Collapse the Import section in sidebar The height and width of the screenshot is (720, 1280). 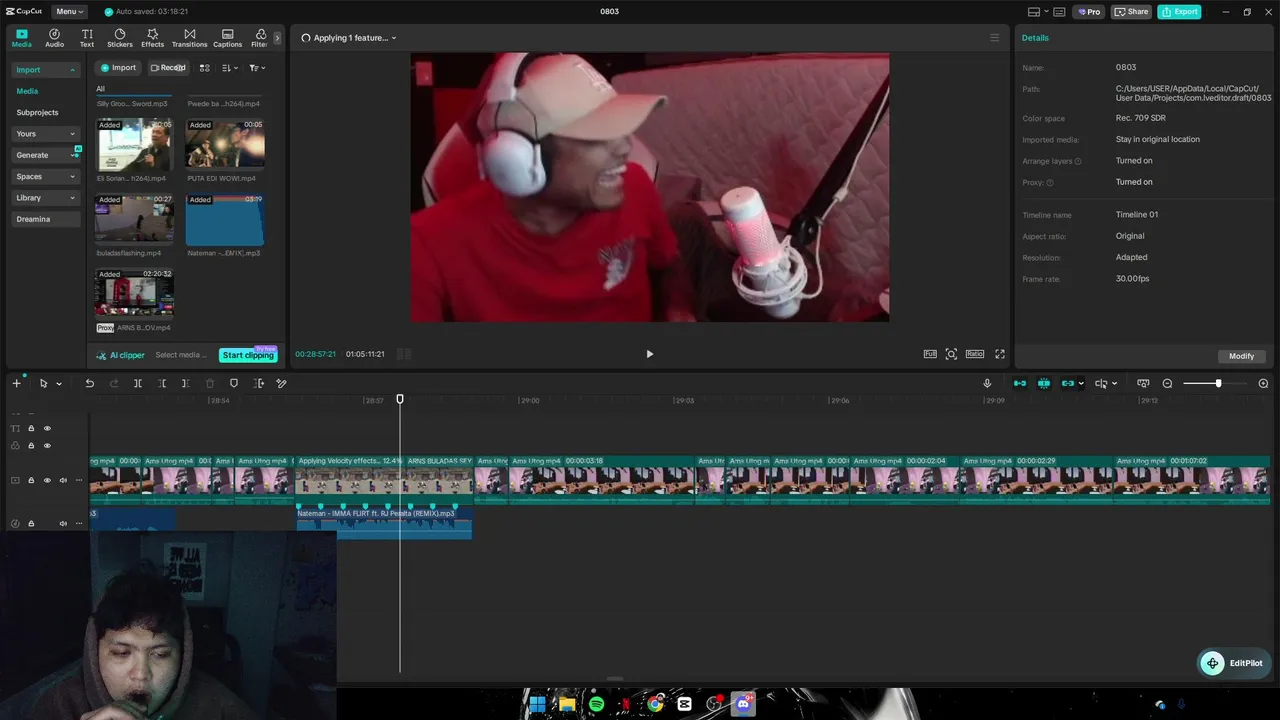(x=46, y=70)
